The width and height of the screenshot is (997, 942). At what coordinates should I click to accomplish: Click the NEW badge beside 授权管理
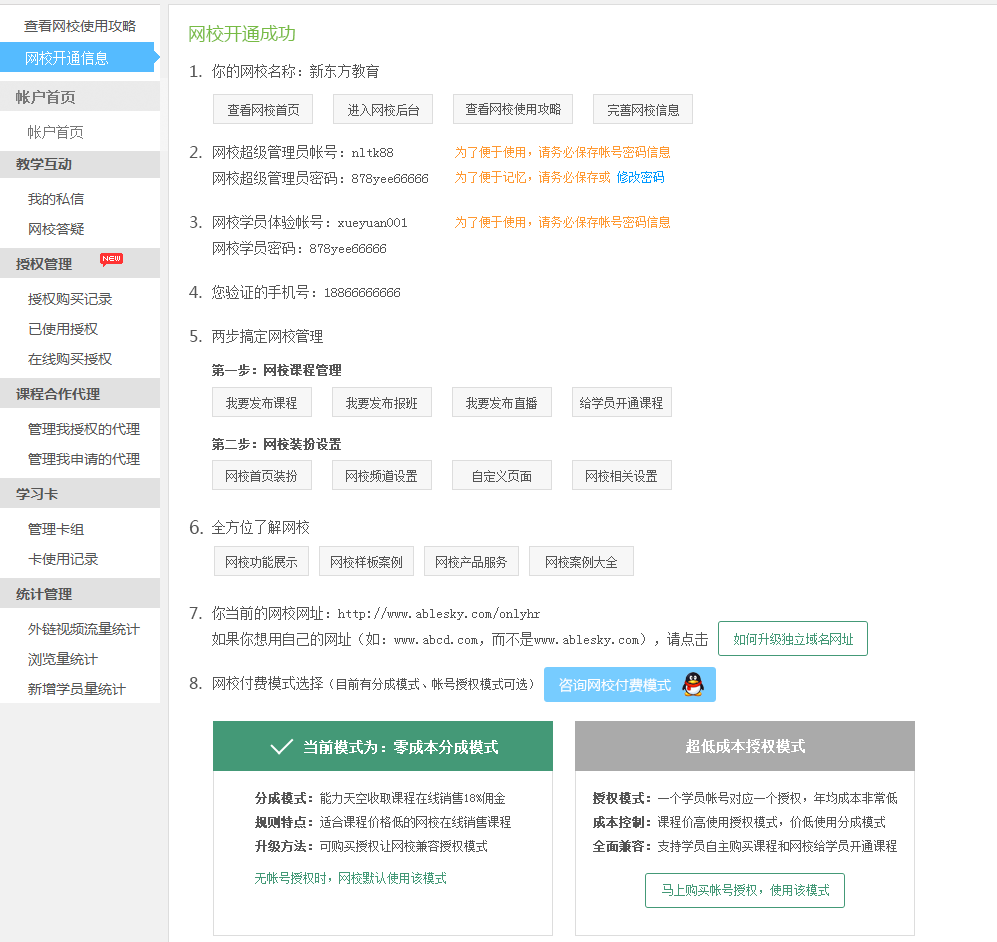pos(111,259)
